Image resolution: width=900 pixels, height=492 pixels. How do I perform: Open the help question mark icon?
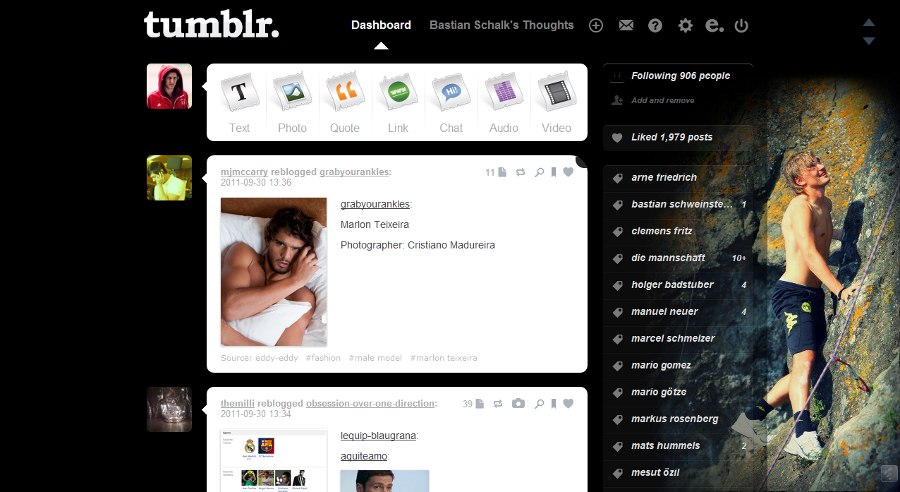pyautogui.click(x=655, y=25)
